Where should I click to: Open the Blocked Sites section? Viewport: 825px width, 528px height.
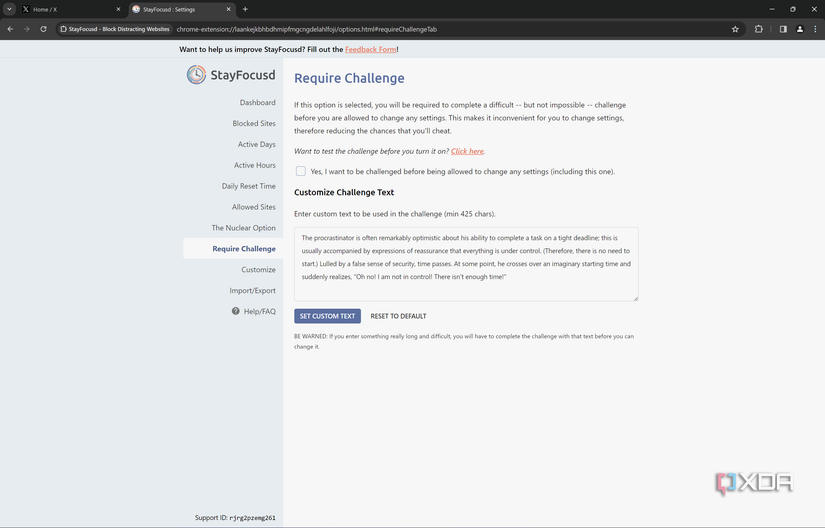[x=254, y=123]
